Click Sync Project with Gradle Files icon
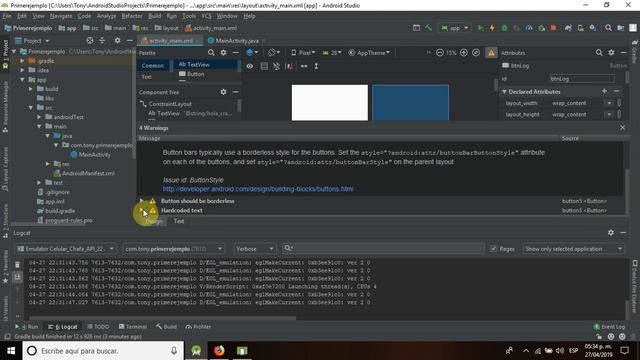This screenshot has height=360, width=640. (568, 28)
